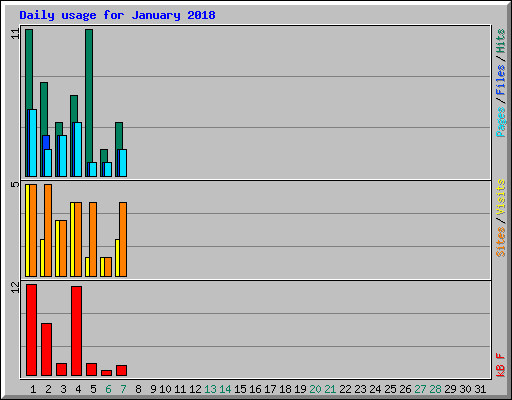Select day 2 red KB bar

point(46,349)
